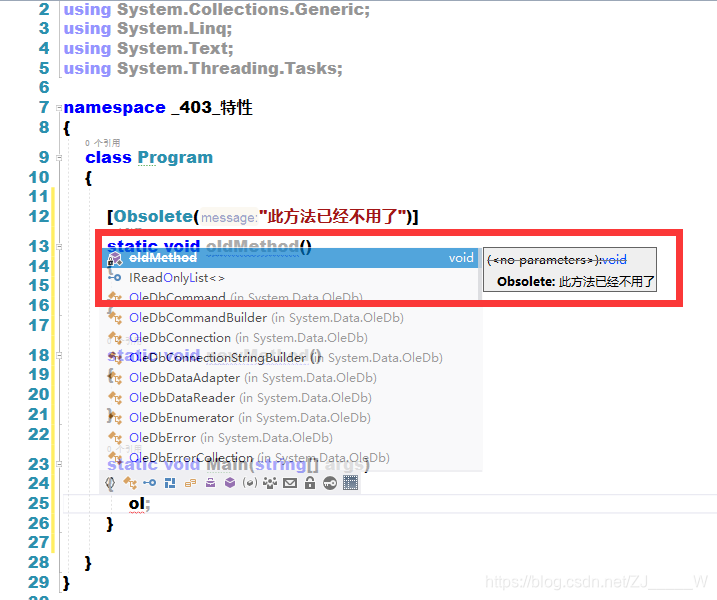Click the purple cube methods filter icon
The image size is (717, 600).
click(230, 482)
